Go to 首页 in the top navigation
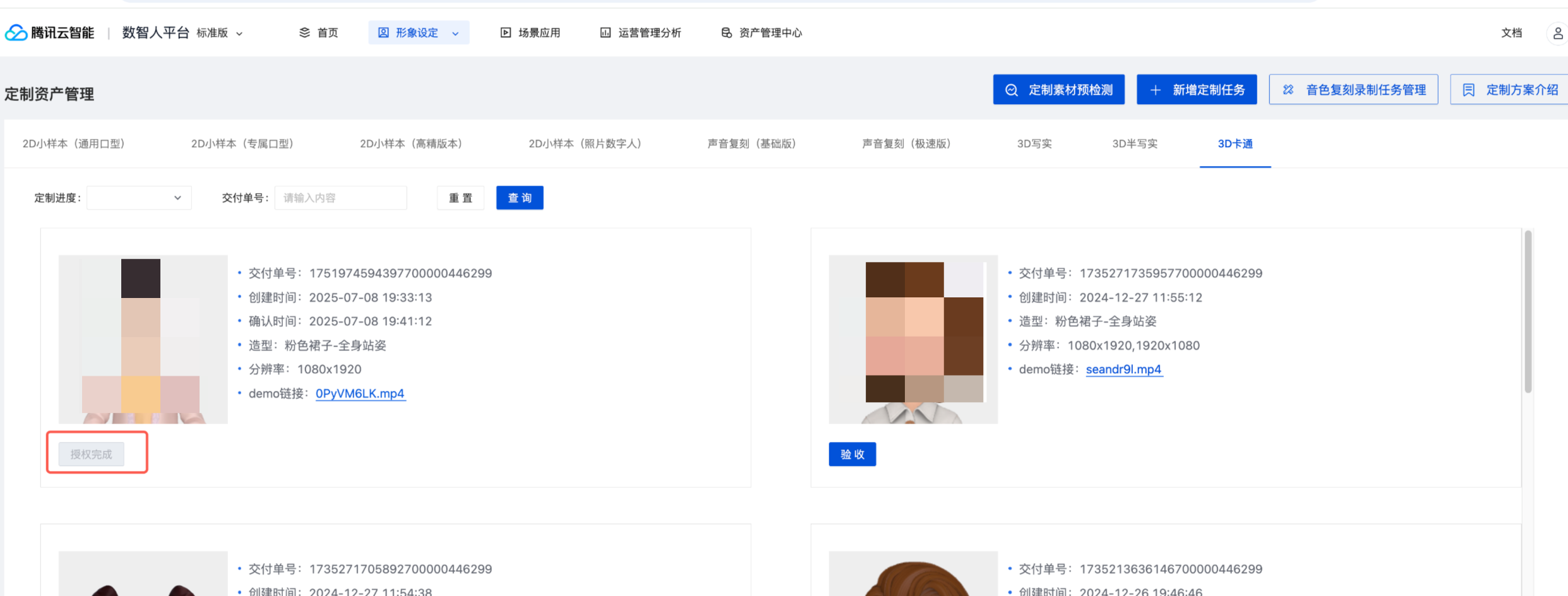This screenshot has width=1568, height=596. [x=319, y=33]
